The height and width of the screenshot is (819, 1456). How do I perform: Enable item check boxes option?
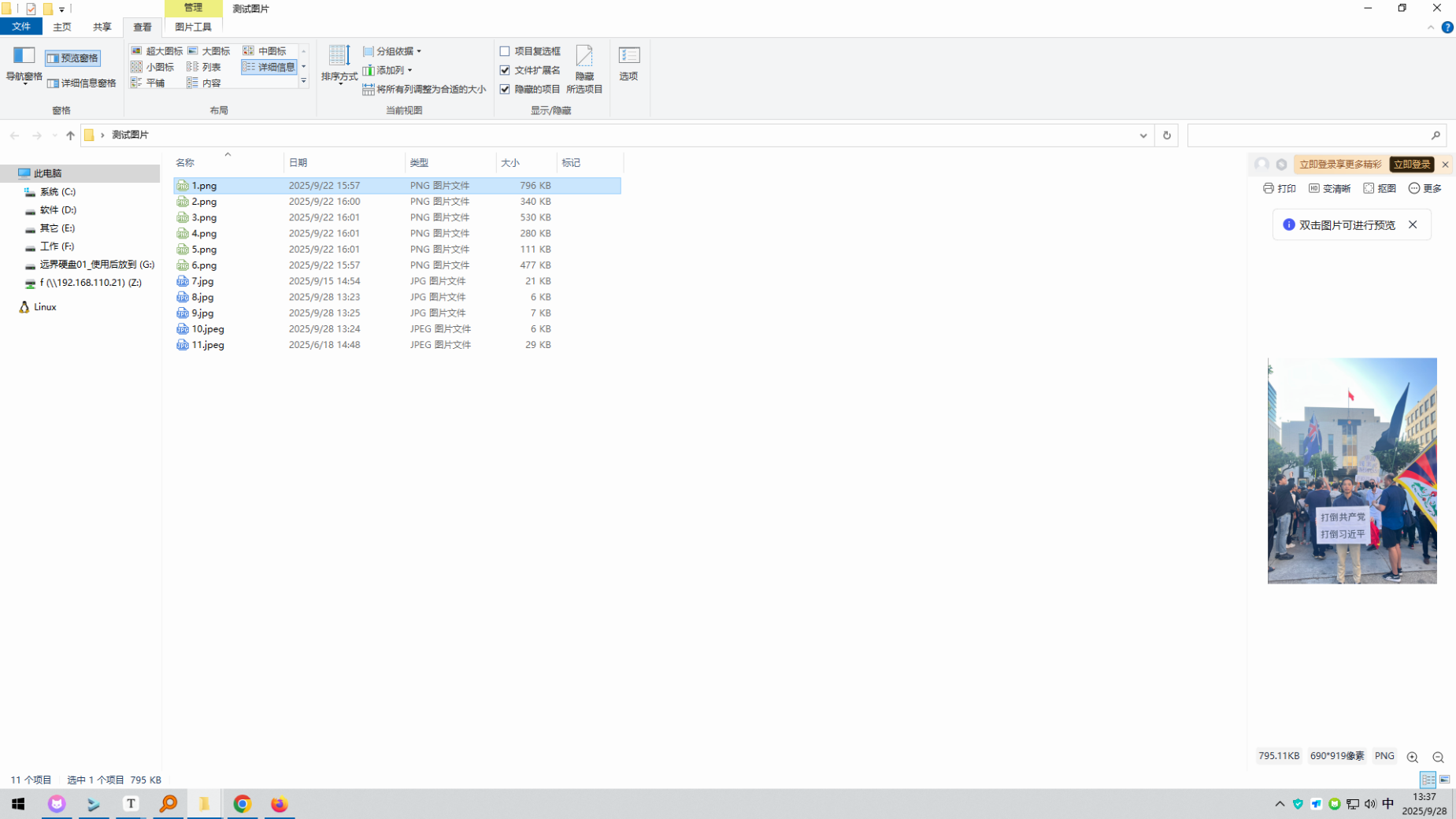pos(505,51)
